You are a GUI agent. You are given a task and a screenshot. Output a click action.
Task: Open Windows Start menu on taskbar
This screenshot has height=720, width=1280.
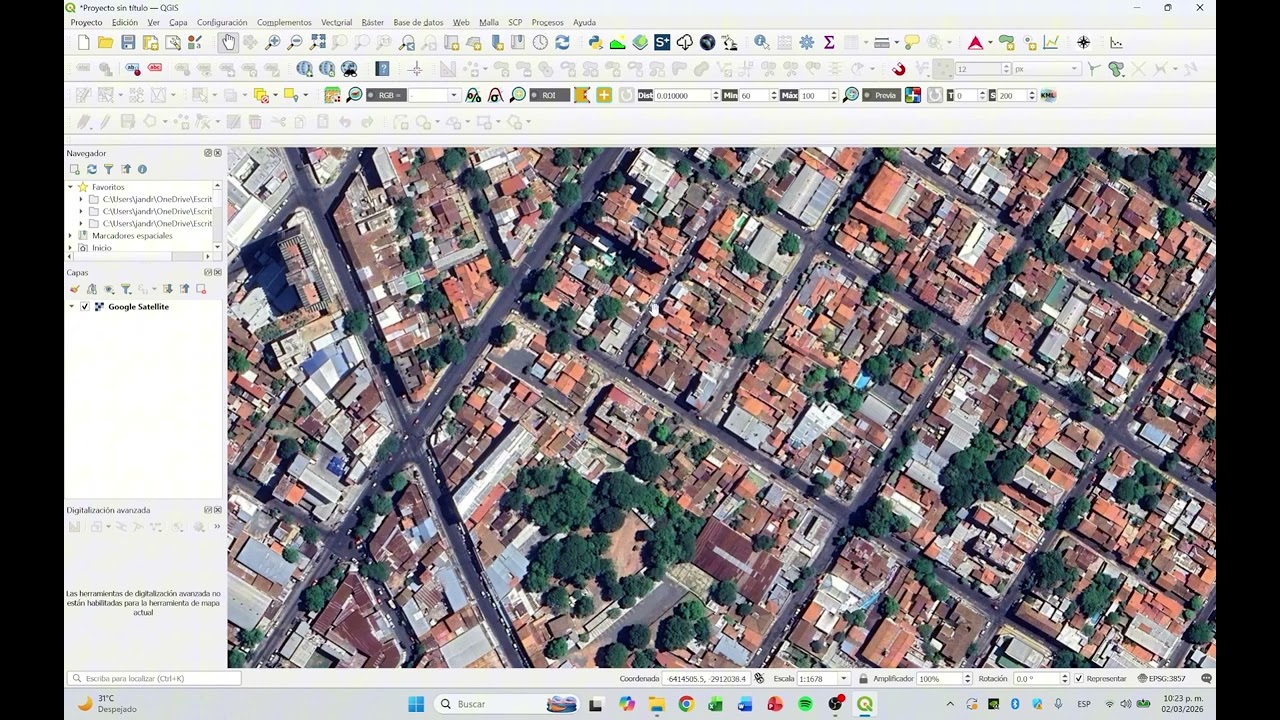416,704
